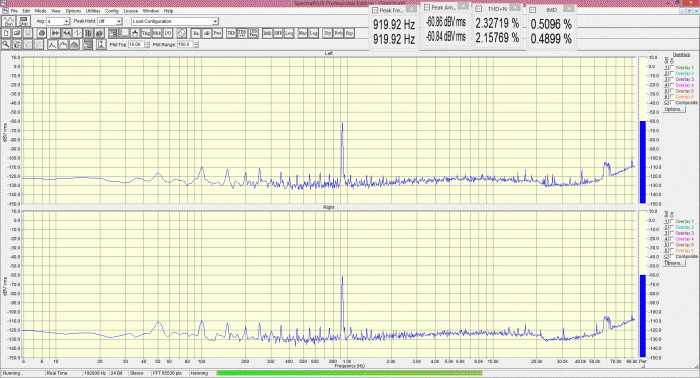Click the vertical autoscale icon before Plot Top

[101, 44]
